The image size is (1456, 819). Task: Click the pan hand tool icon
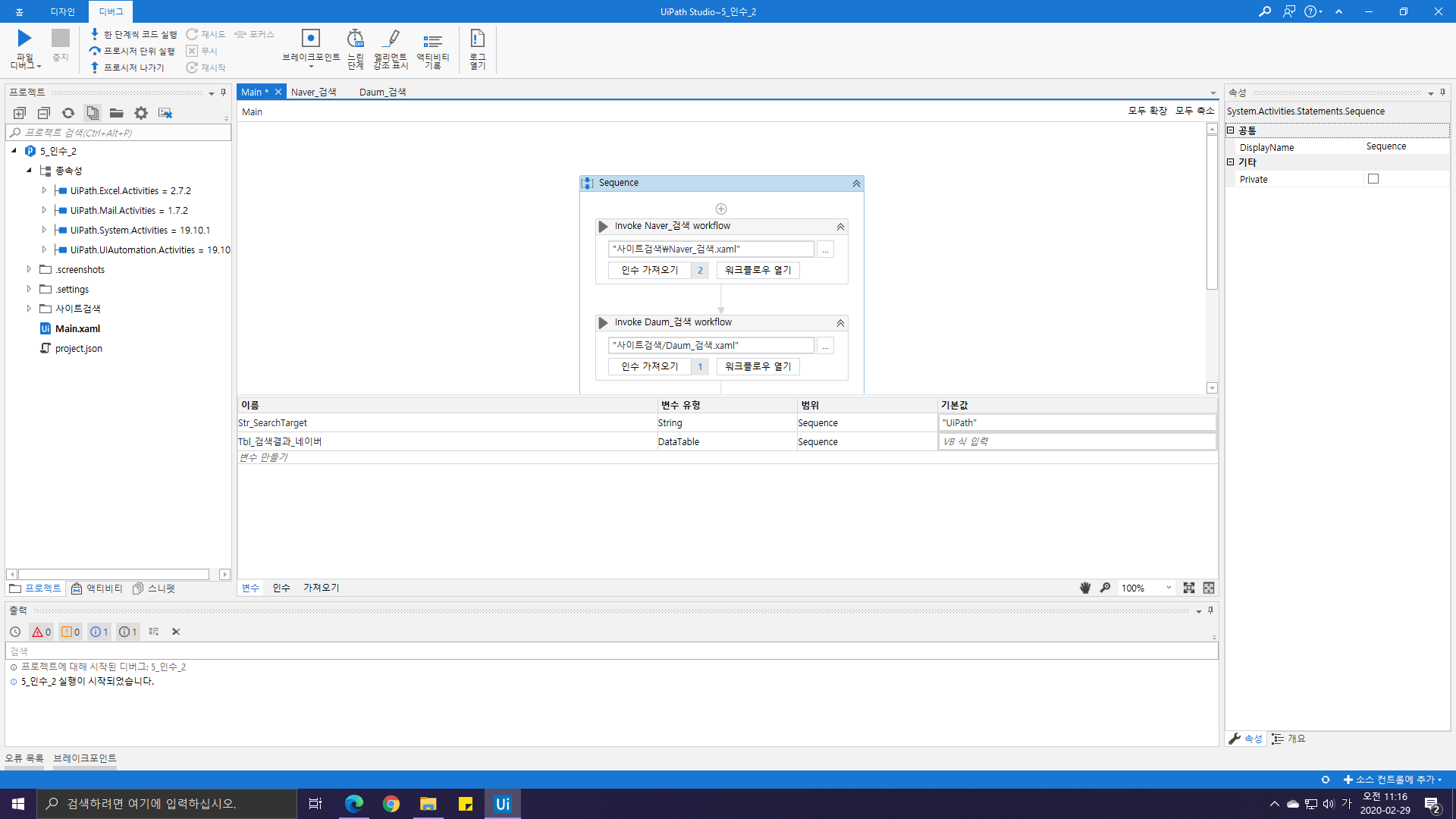coord(1085,588)
